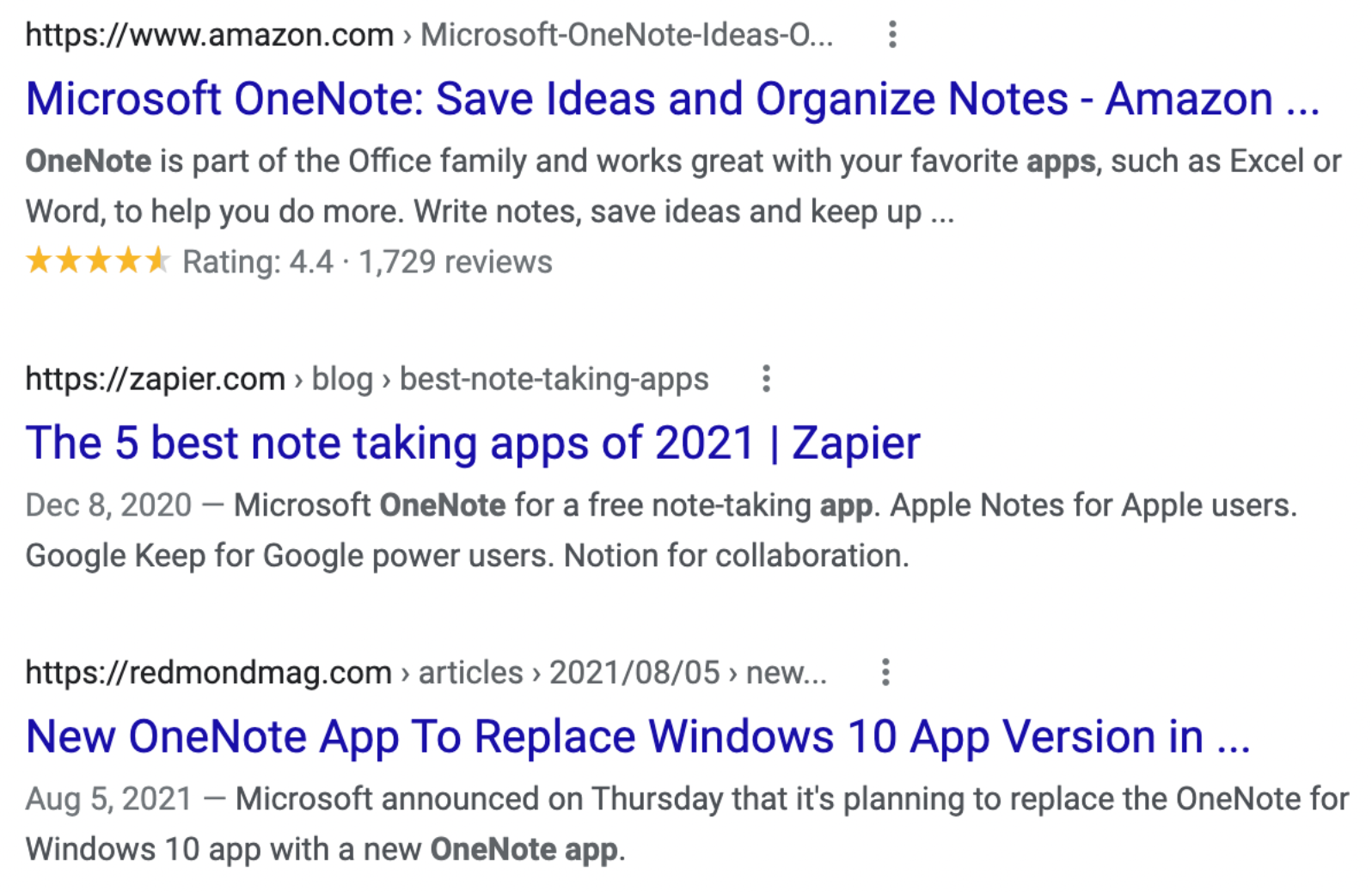Click the best-note-taking-apps breadcrumb segment
Screen dimensions: 1372x892
tap(554, 379)
